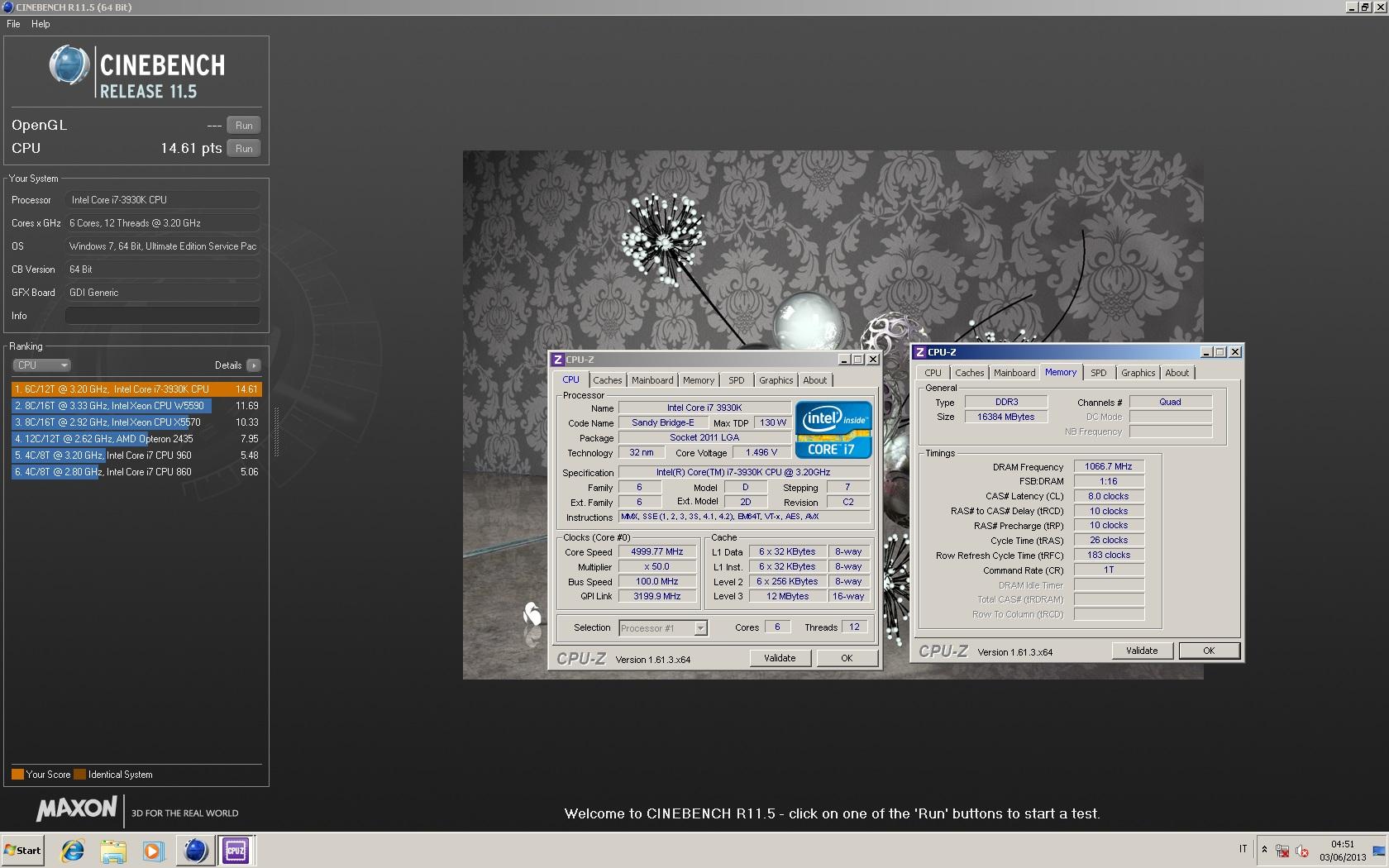Switch to About tab in left CPU-Z
The image size is (1389, 868).
click(x=814, y=380)
